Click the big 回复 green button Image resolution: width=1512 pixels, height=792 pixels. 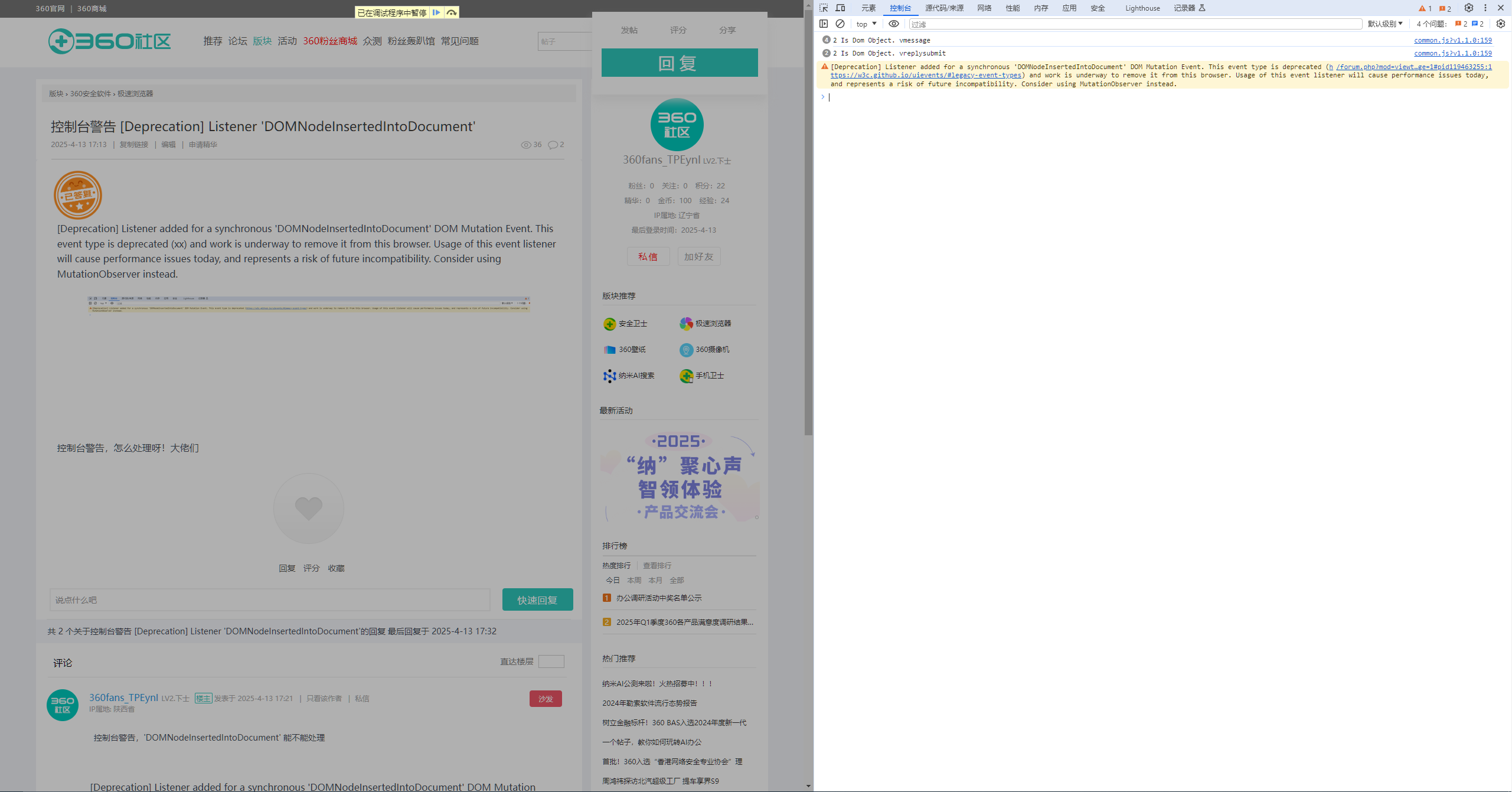tap(680, 63)
